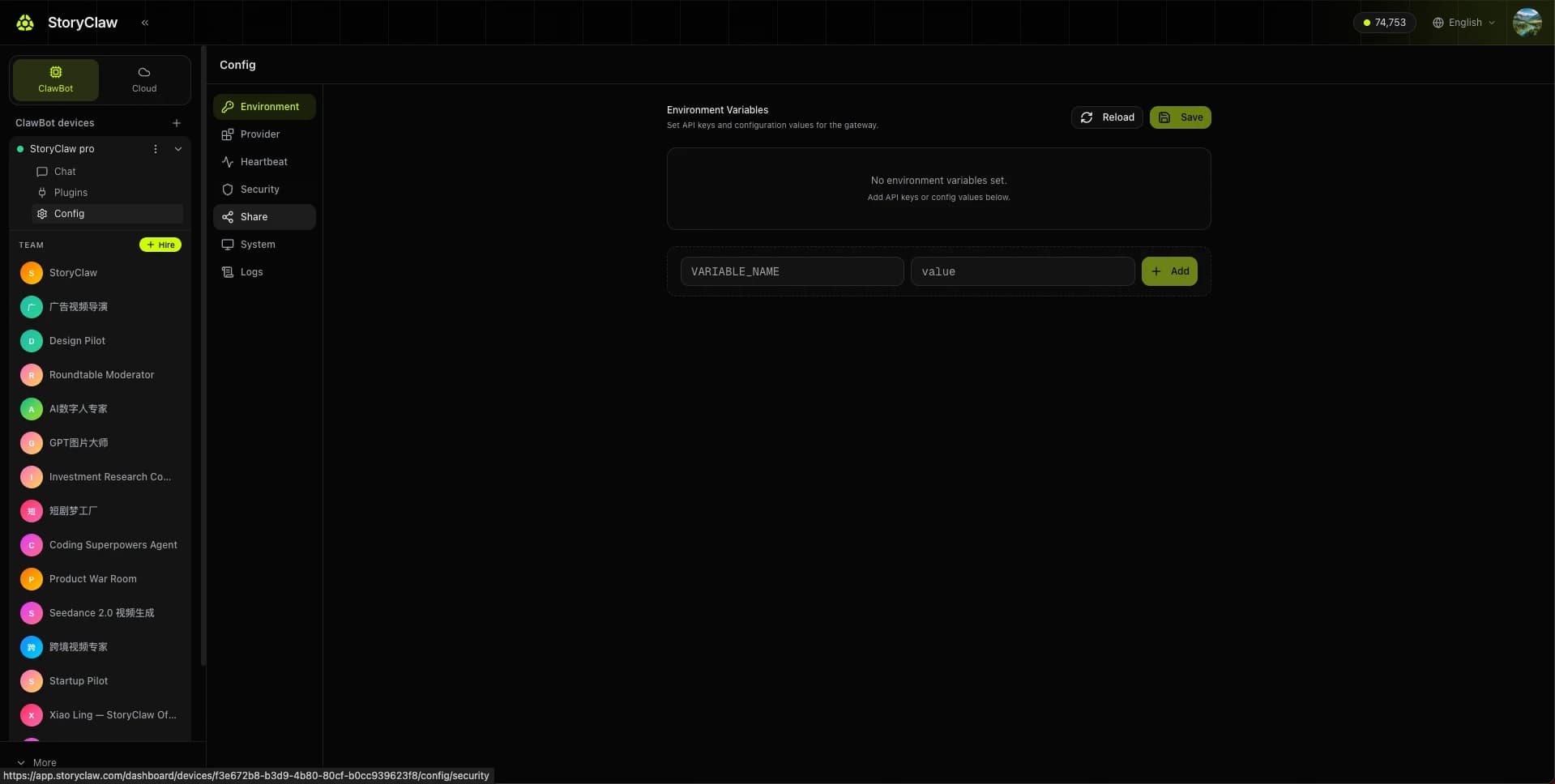Viewport: 1555px width, 784px height.
Task: Open the Environment config section
Action: (x=264, y=107)
